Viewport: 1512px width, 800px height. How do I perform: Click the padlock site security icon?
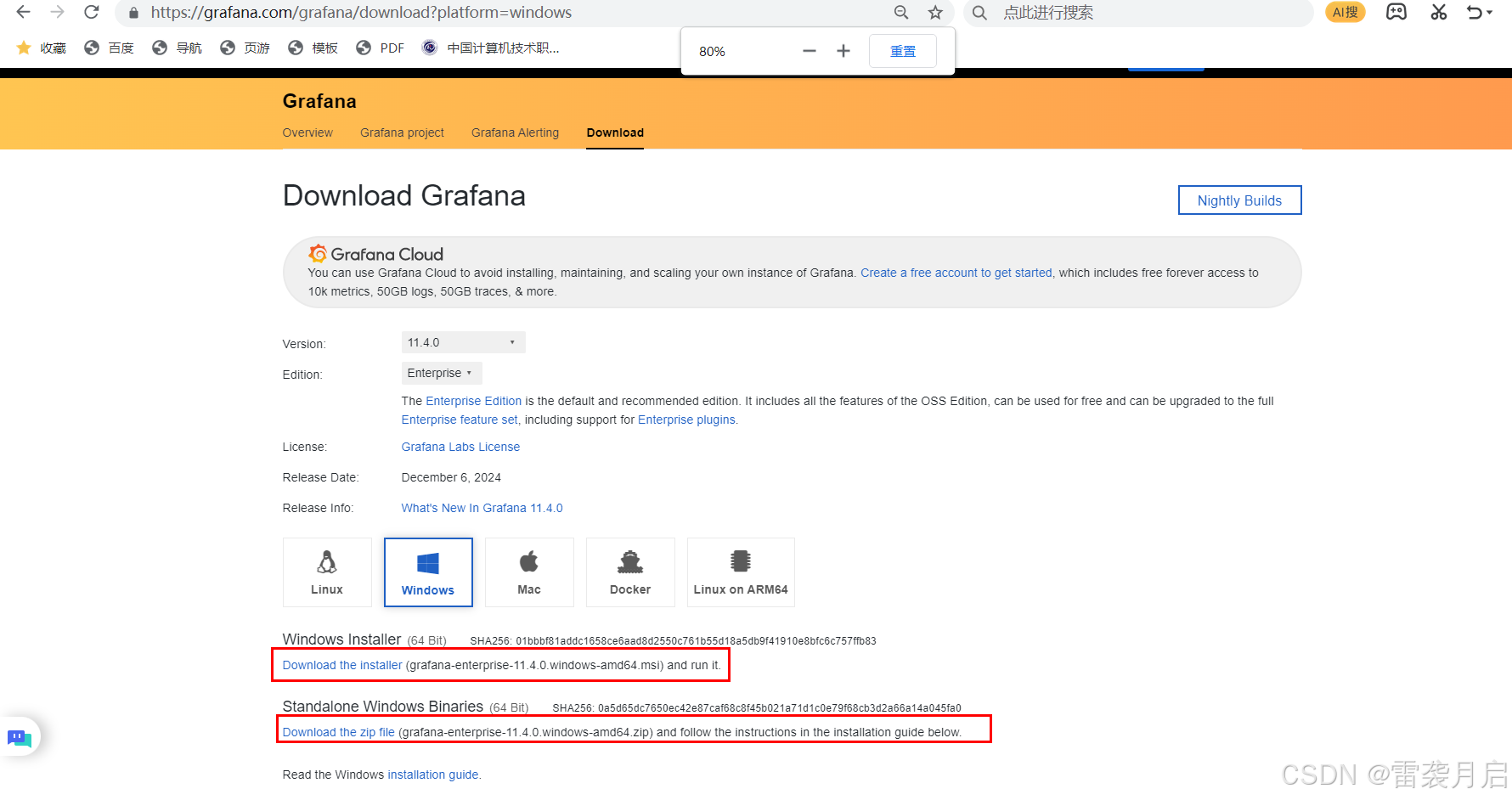133,13
